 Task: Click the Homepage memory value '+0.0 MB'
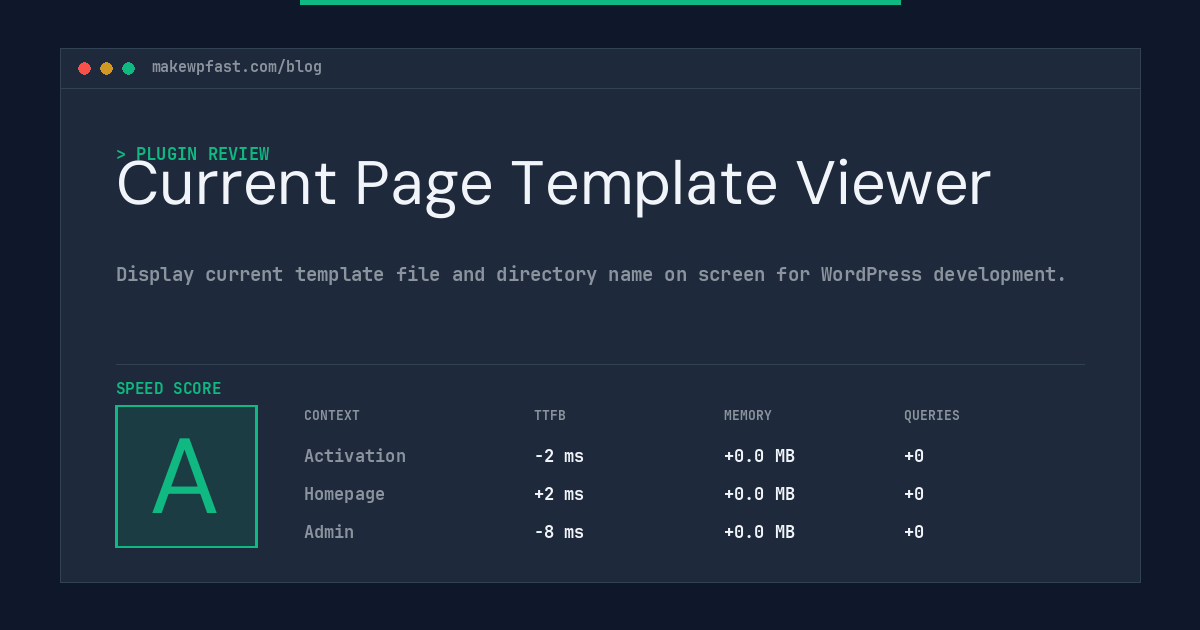coord(759,494)
